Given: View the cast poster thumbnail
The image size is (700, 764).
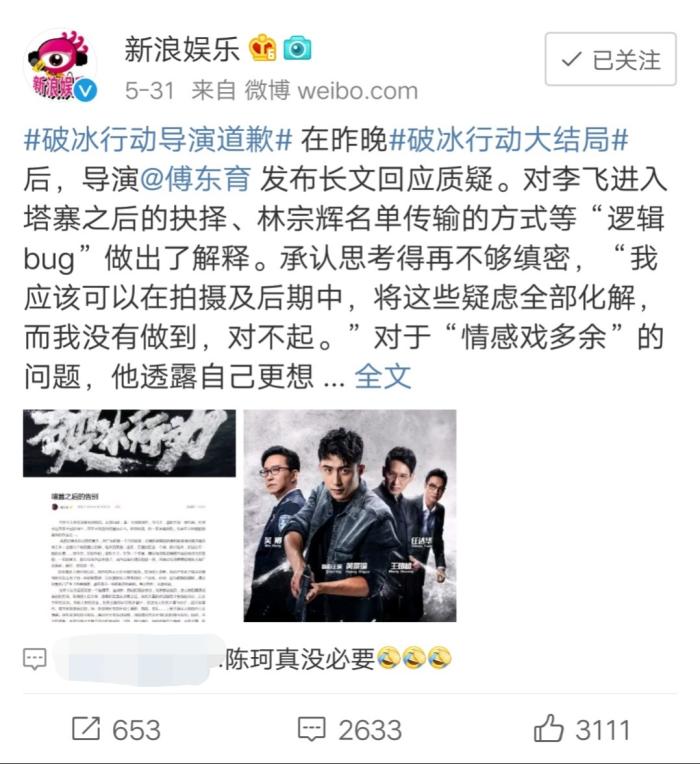Looking at the screenshot, I should point(350,516).
